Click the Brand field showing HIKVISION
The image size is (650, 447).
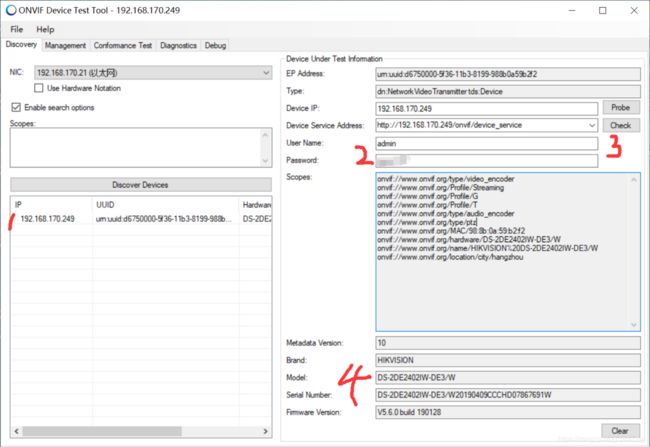[x=508, y=360]
